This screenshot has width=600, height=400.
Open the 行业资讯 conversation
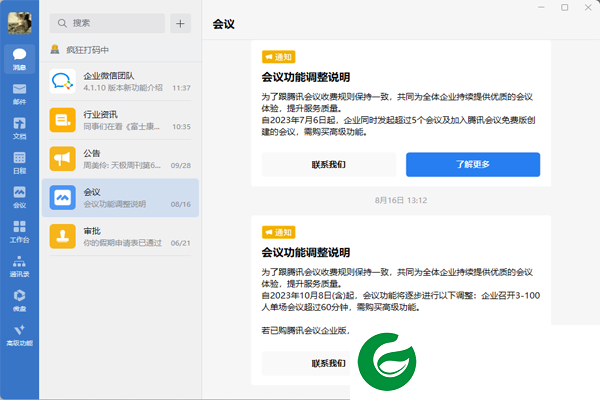pyautogui.click(x=121, y=120)
